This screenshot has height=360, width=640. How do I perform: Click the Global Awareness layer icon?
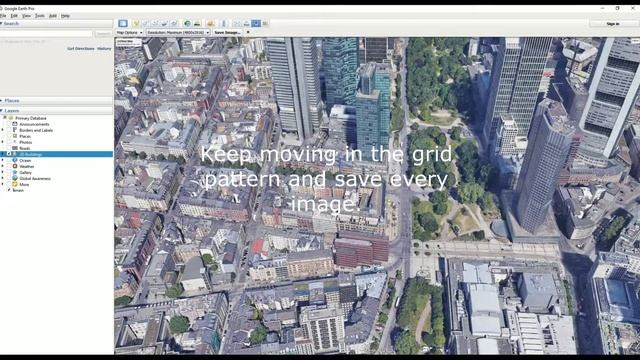pyautogui.click(x=15, y=178)
